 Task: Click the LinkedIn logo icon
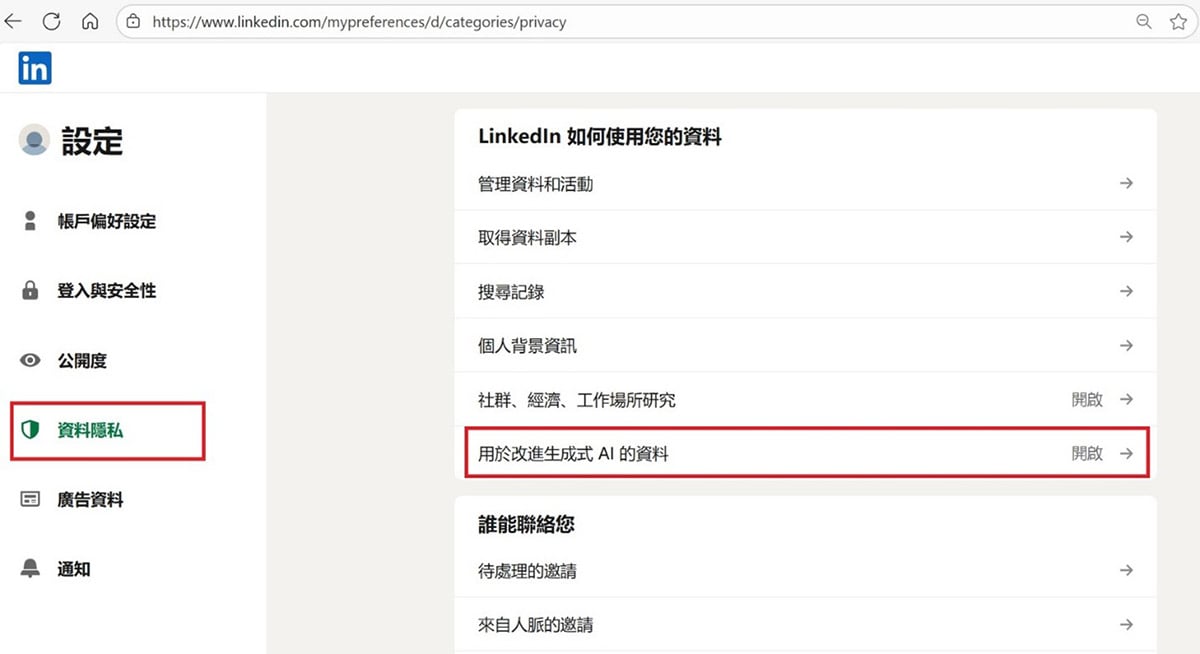coord(35,68)
